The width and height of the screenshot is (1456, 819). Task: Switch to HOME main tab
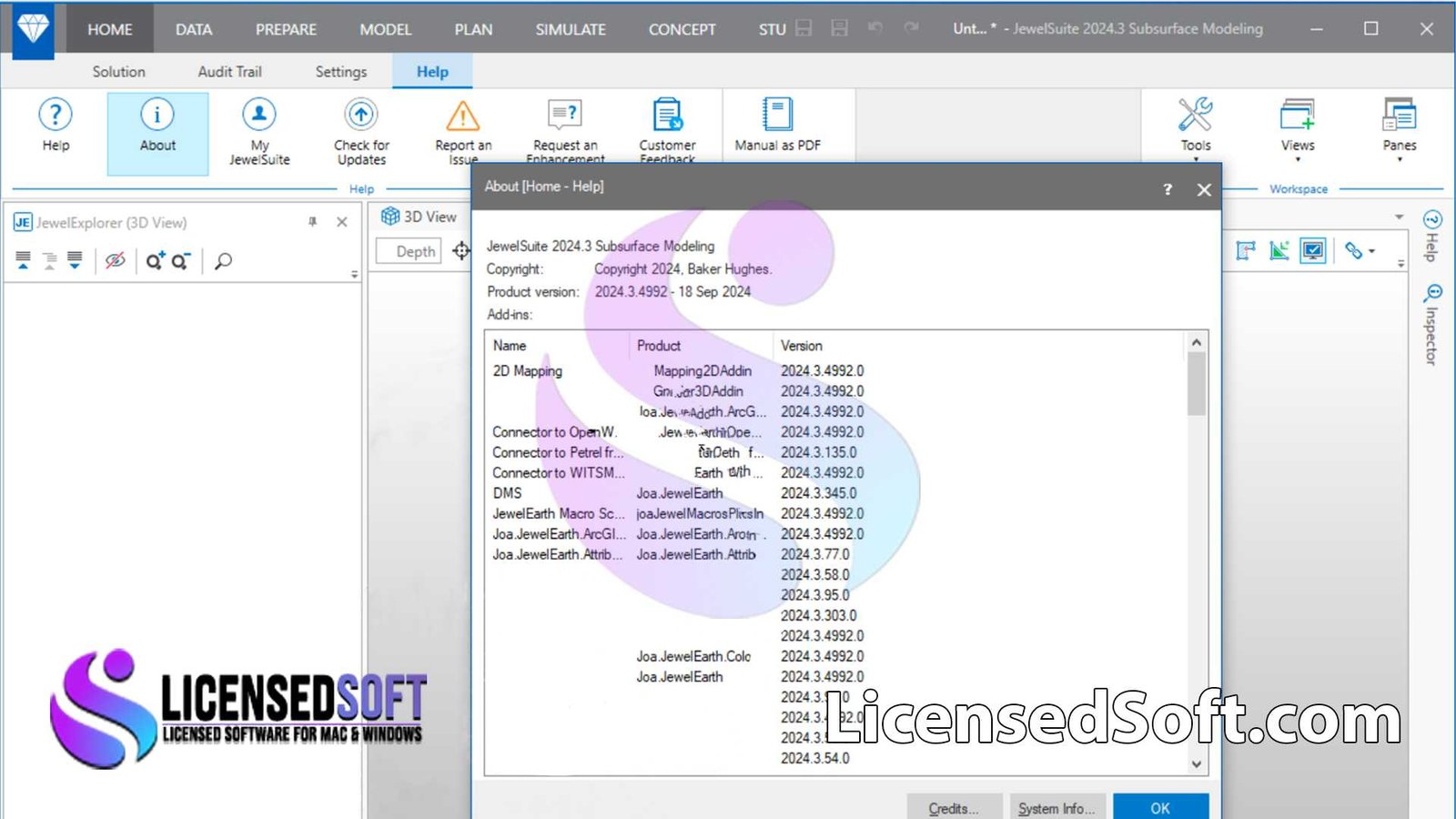pyautogui.click(x=110, y=29)
